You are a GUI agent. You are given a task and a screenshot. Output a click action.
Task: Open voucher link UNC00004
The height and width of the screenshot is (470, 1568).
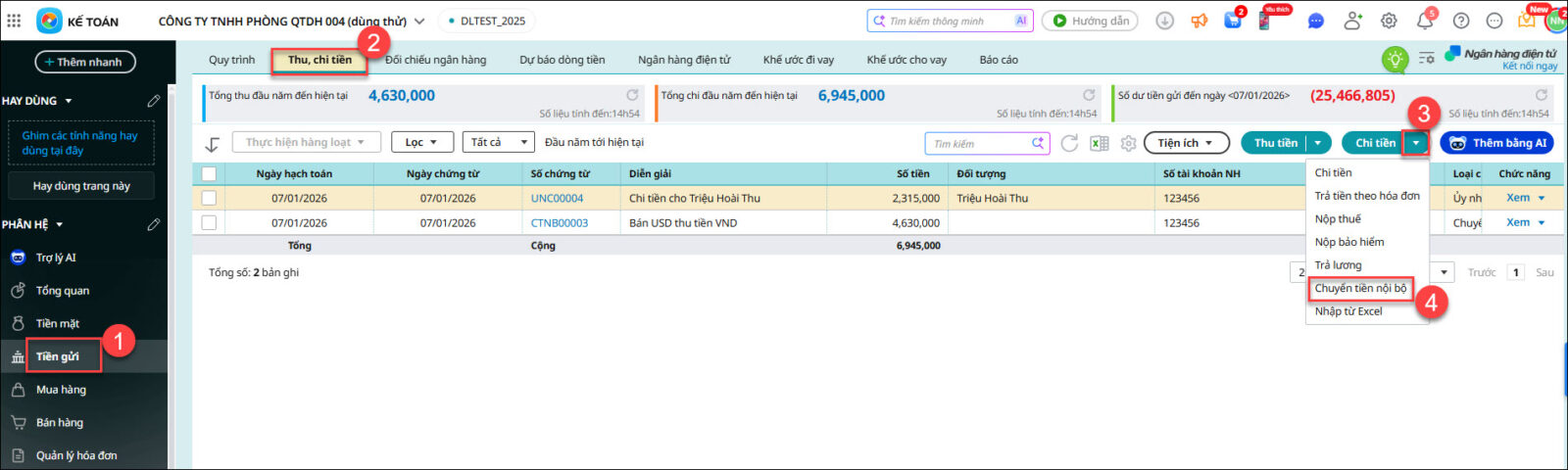click(557, 198)
